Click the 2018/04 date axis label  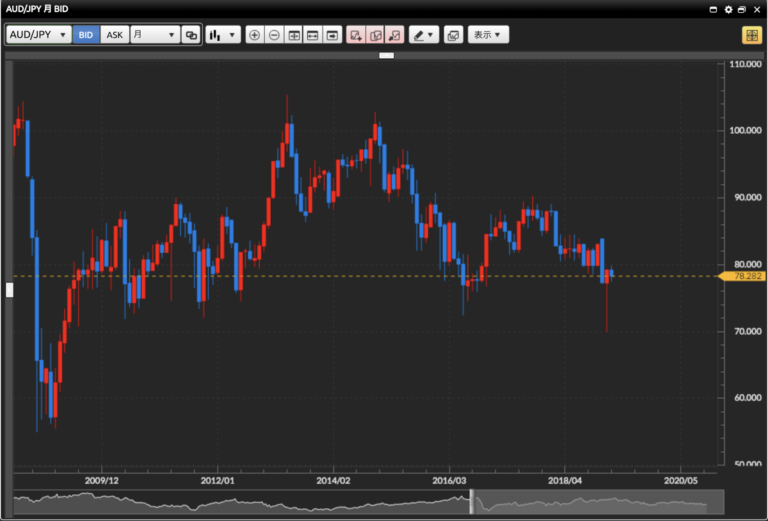[x=565, y=481]
